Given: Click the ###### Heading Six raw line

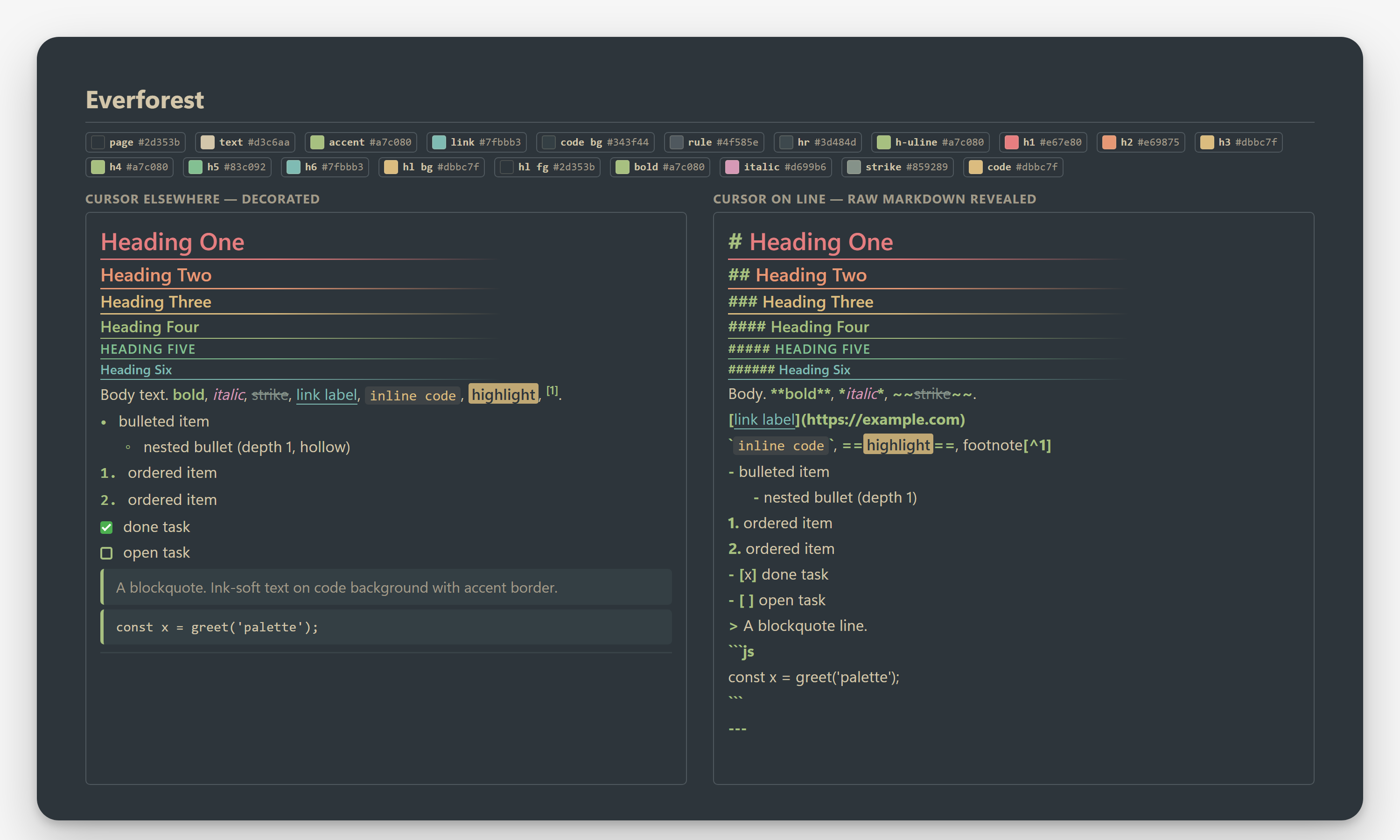Looking at the screenshot, I should (x=790, y=370).
